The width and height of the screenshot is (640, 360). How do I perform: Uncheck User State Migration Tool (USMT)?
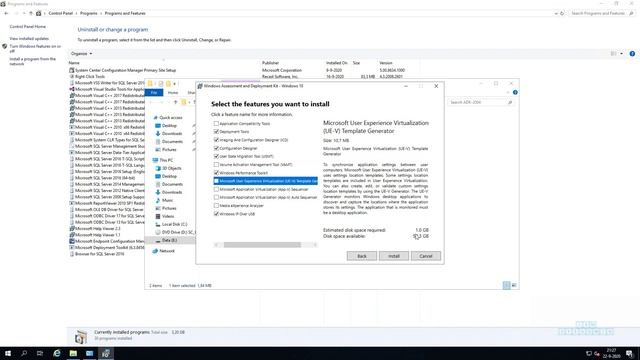(x=216, y=156)
